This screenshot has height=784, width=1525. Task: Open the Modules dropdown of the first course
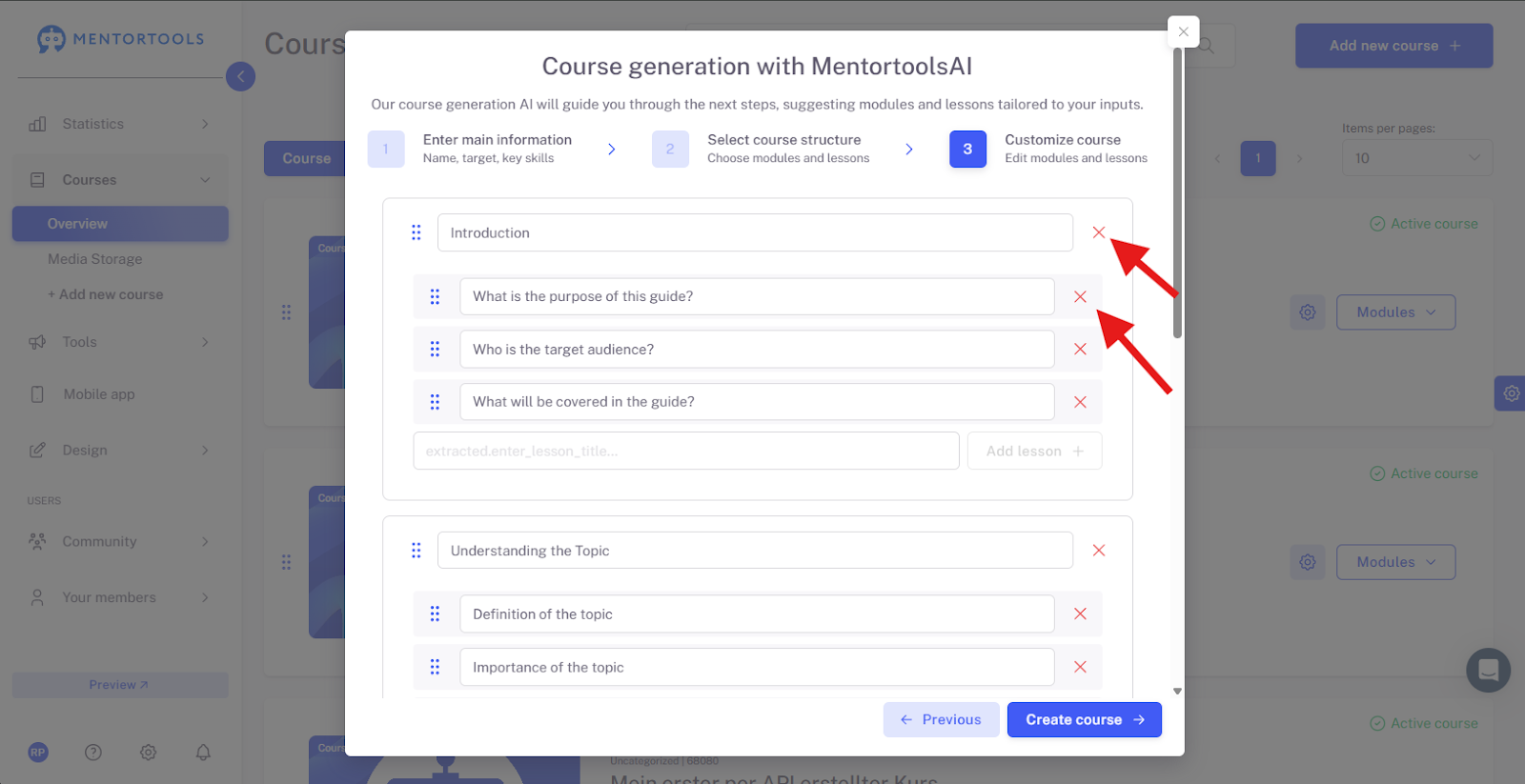pyautogui.click(x=1395, y=312)
